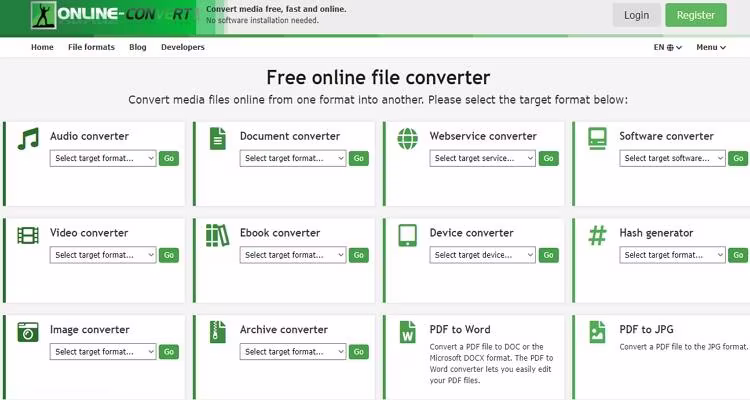The image size is (750, 400).
Task: Click the Software converter computer icon
Action: pyautogui.click(x=597, y=139)
